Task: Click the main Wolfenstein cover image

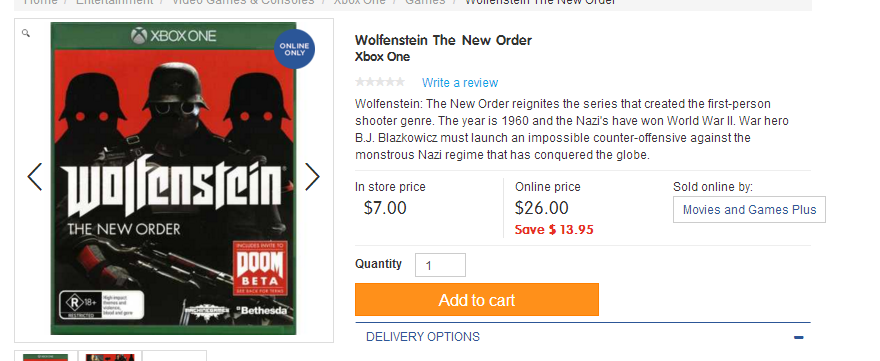Action: pyautogui.click(x=173, y=179)
